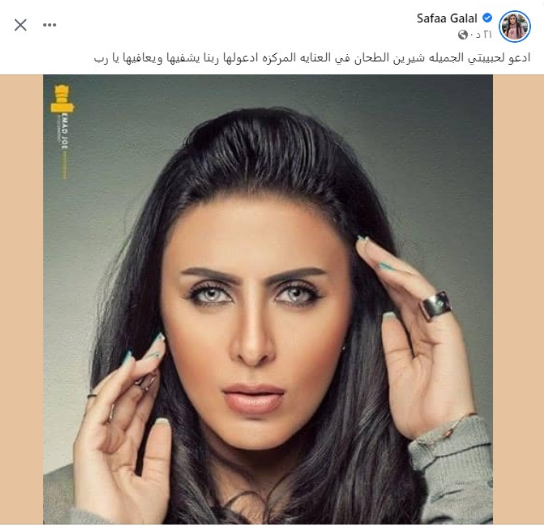Click the beige margin right of the photo
Viewport: 552px width, 528px height.
pos(518,299)
